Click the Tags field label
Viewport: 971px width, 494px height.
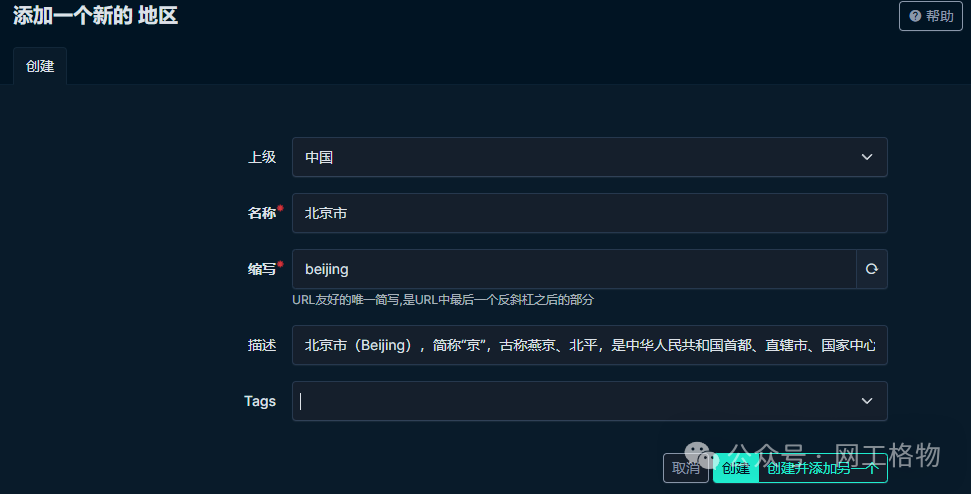point(260,401)
